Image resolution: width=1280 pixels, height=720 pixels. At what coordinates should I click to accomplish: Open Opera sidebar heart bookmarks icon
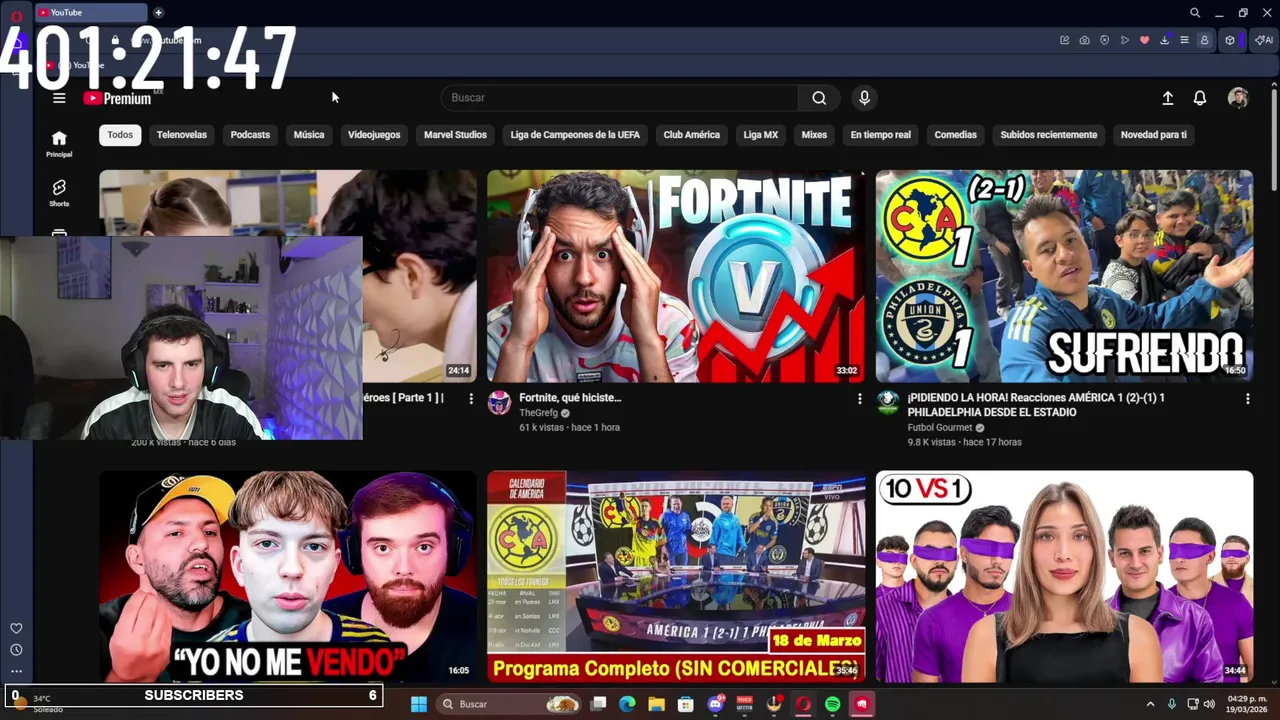tap(16, 628)
